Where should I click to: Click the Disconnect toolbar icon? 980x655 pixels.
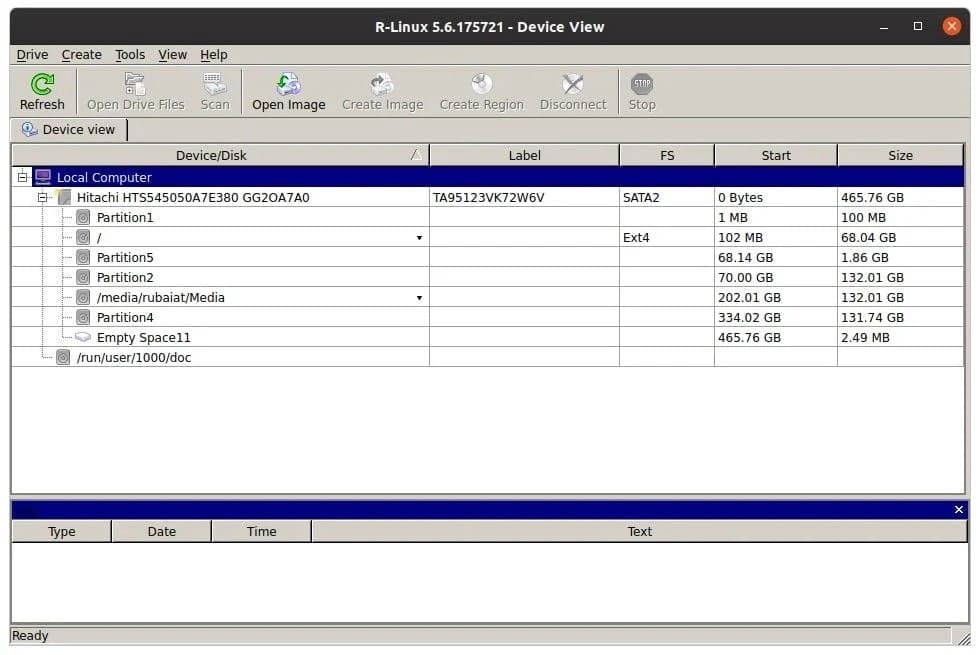[x=572, y=90]
